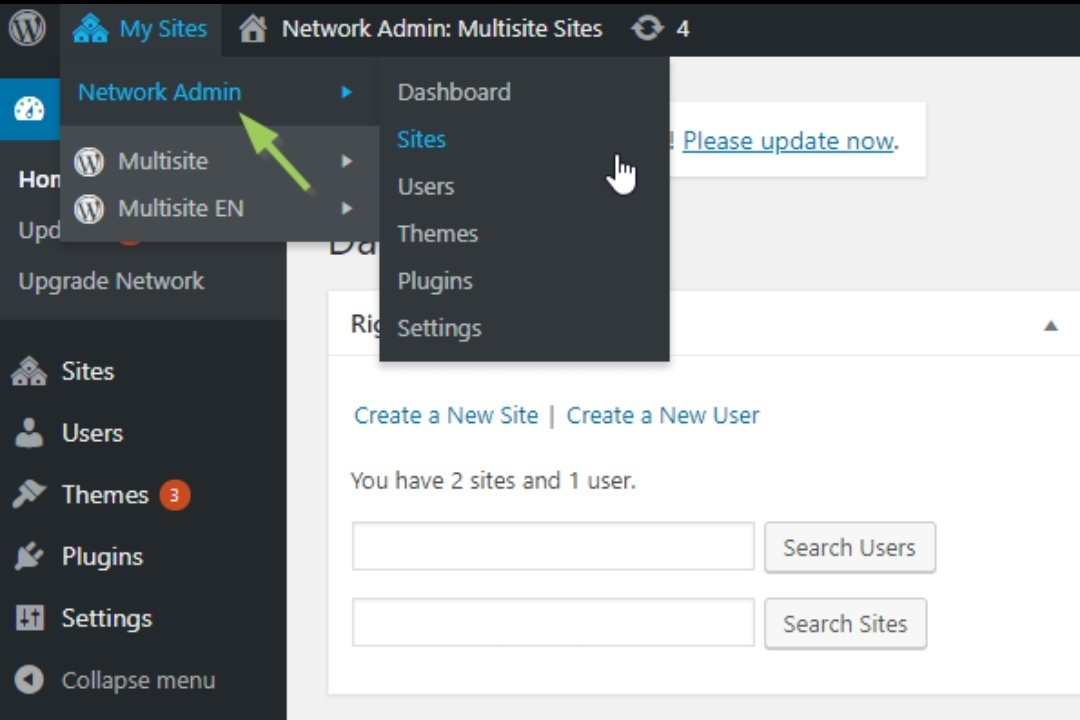The height and width of the screenshot is (720, 1080).
Task: Click the home icon beside Network Admin title
Action: click(x=253, y=29)
